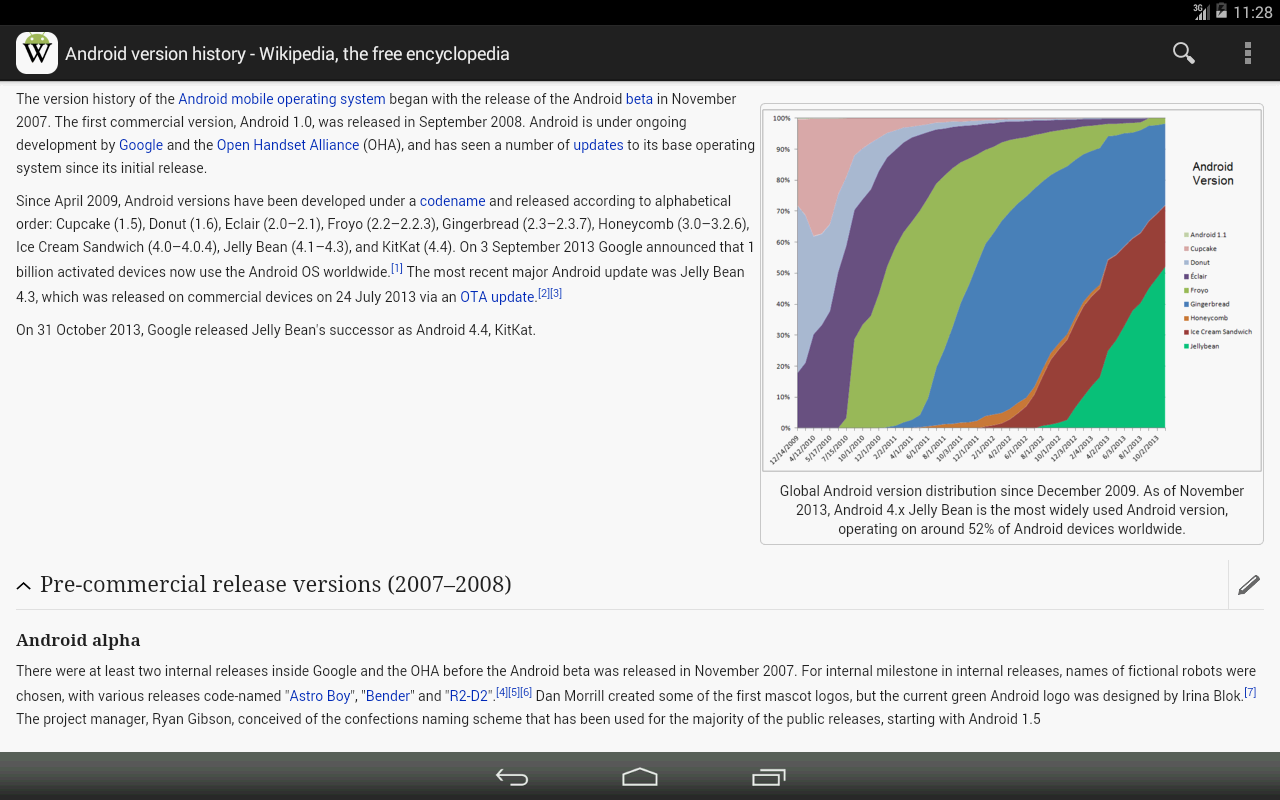Open the codename link

[452, 201]
